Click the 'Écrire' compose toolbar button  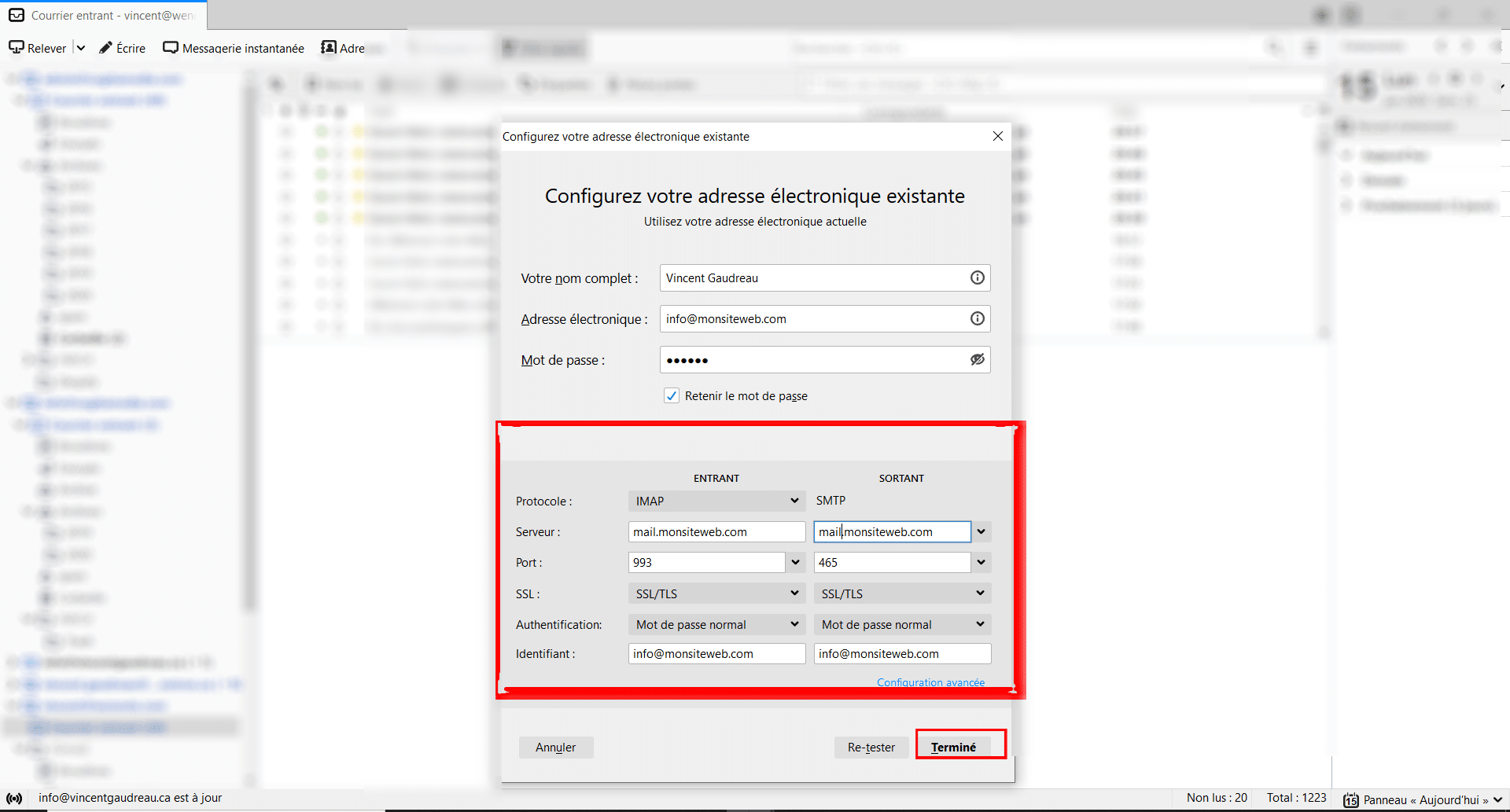[123, 48]
